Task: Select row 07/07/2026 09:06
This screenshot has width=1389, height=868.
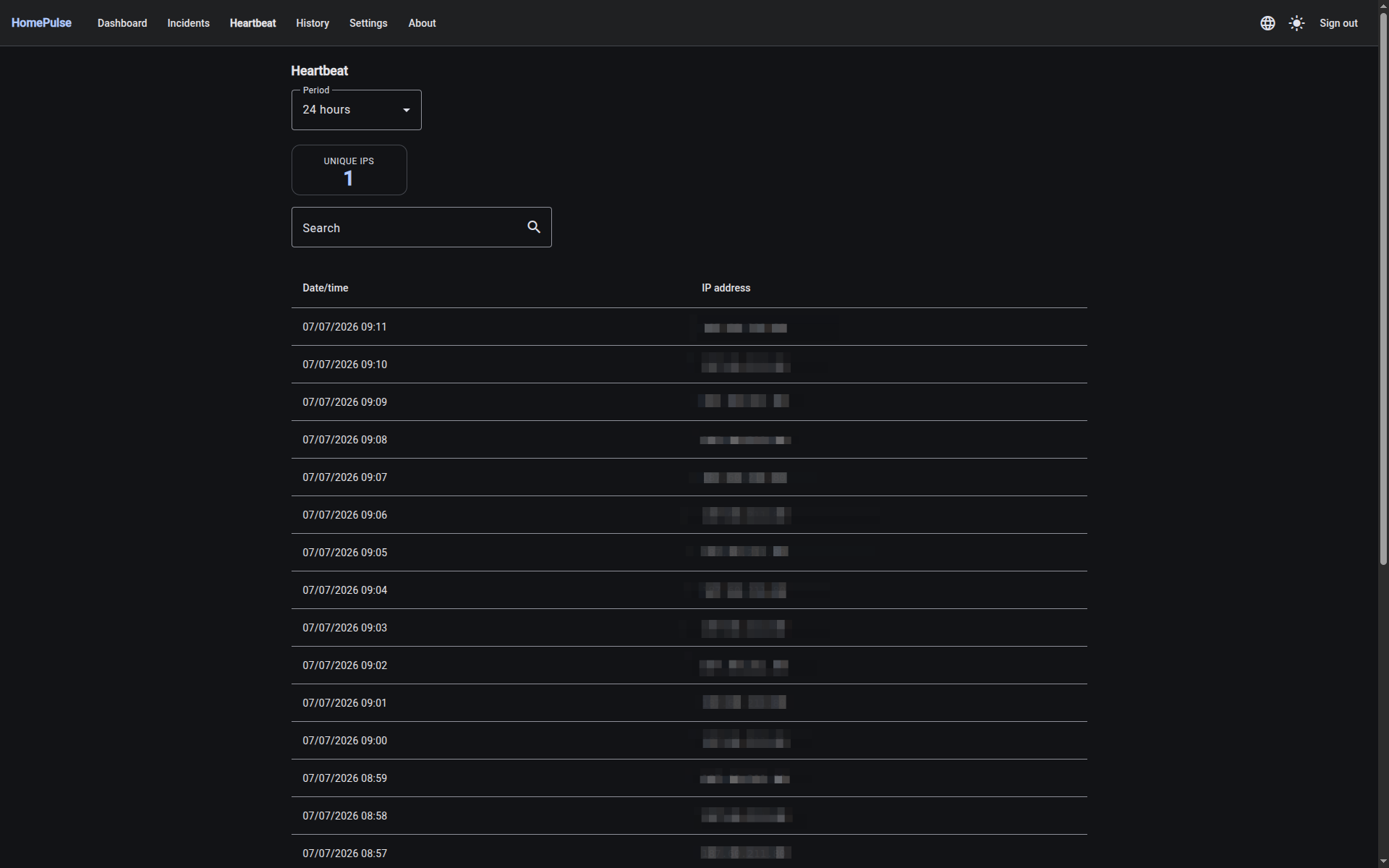Action: point(689,515)
